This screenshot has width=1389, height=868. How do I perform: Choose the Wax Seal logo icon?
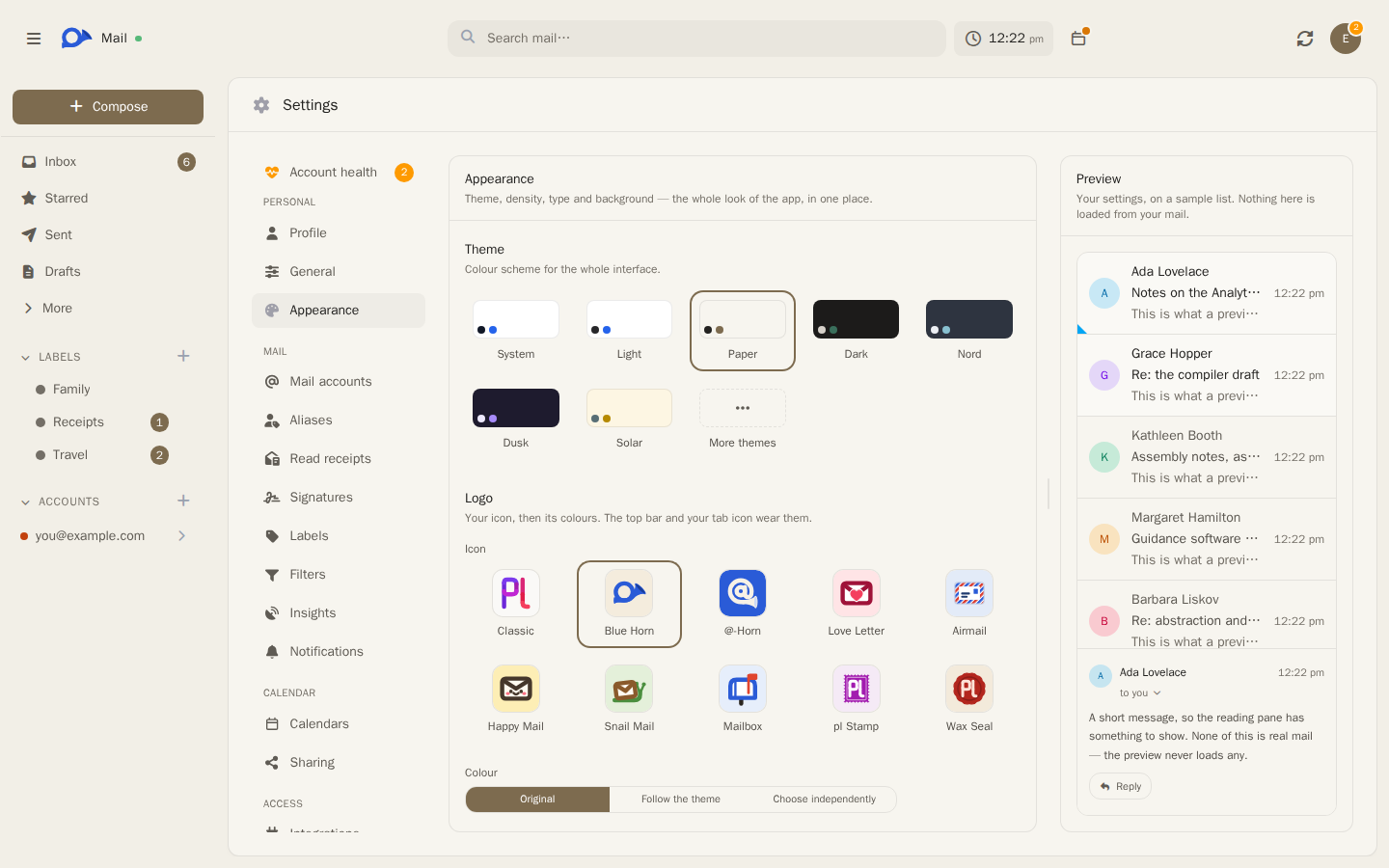coord(969,699)
